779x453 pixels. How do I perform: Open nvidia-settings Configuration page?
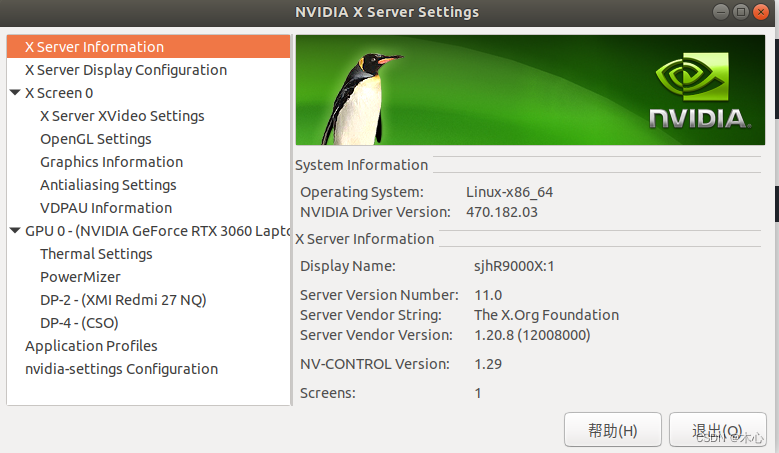[122, 369]
